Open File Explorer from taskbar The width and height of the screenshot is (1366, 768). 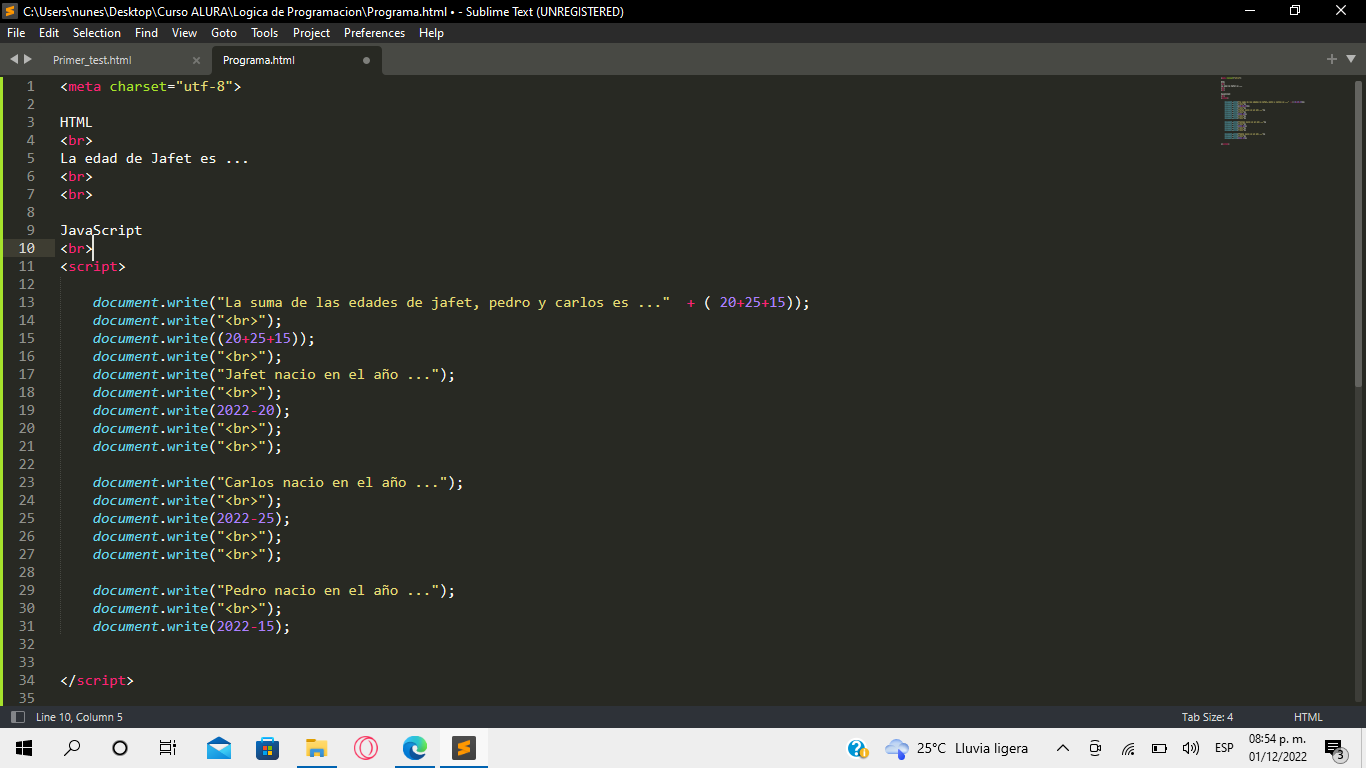(x=317, y=748)
